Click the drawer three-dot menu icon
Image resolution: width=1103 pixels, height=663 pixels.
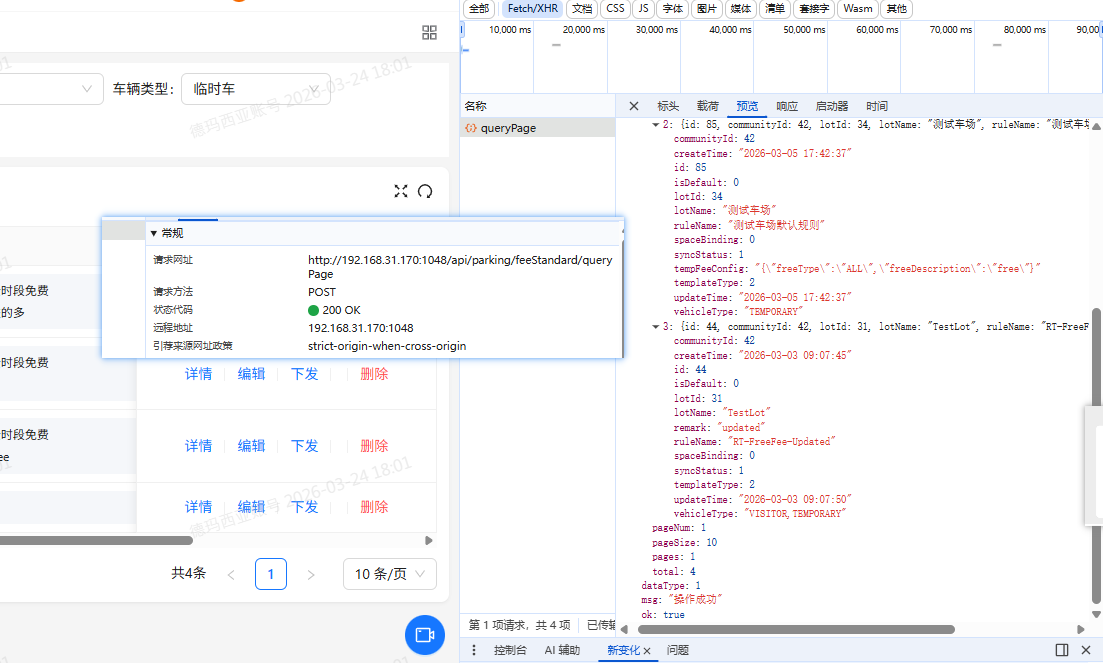point(474,650)
